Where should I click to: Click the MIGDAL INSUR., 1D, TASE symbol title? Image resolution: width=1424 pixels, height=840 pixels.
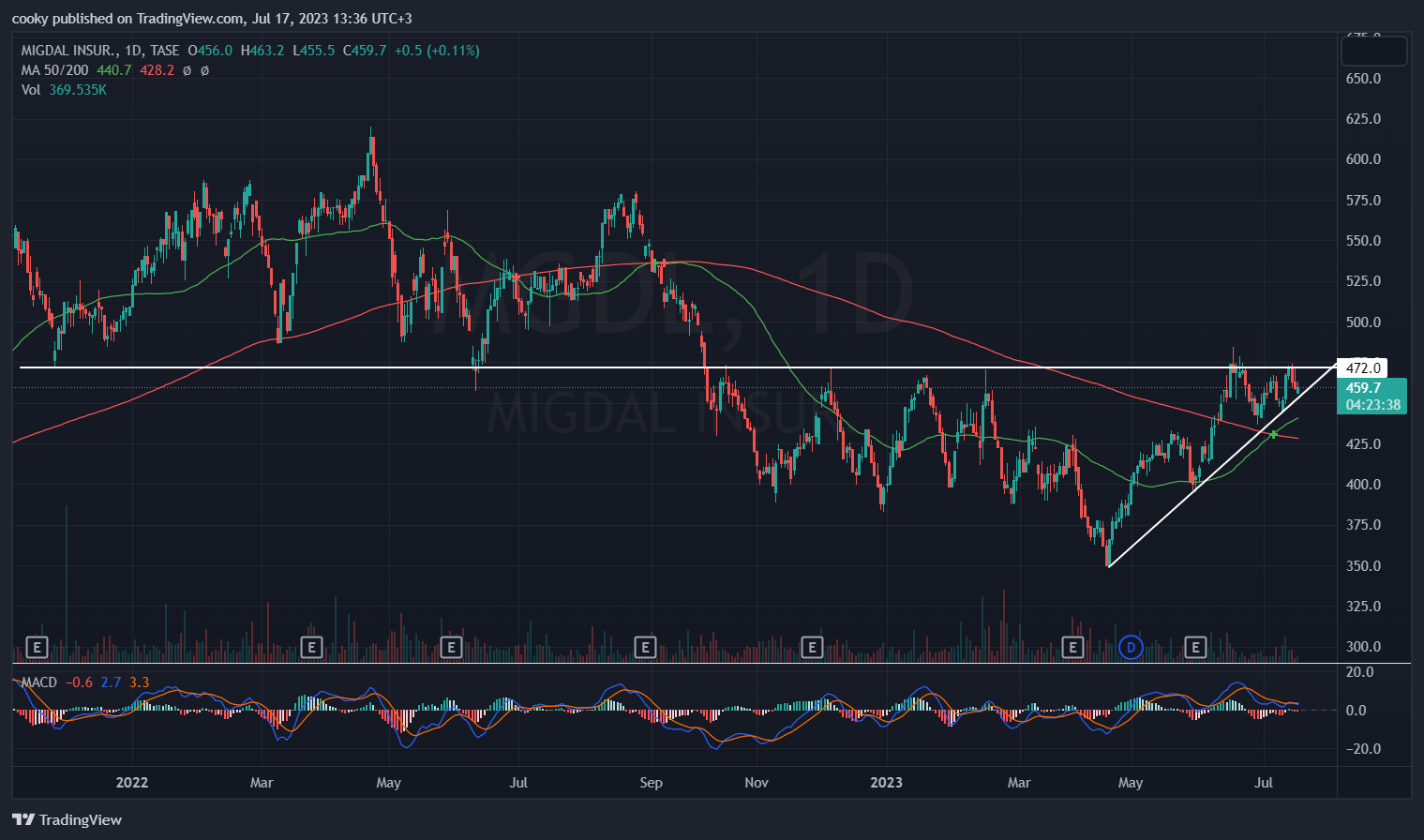point(100,51)
